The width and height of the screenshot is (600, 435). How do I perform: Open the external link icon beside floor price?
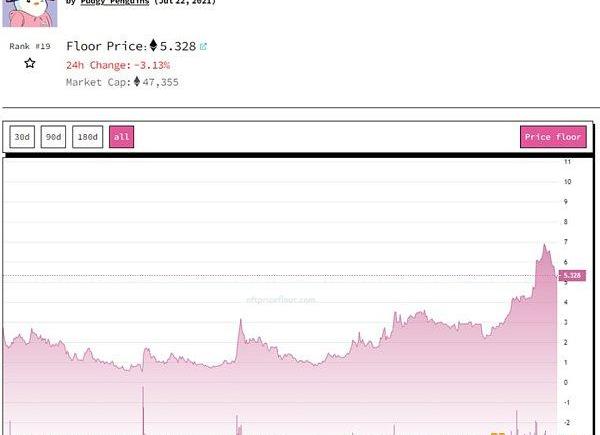point(204,46)
